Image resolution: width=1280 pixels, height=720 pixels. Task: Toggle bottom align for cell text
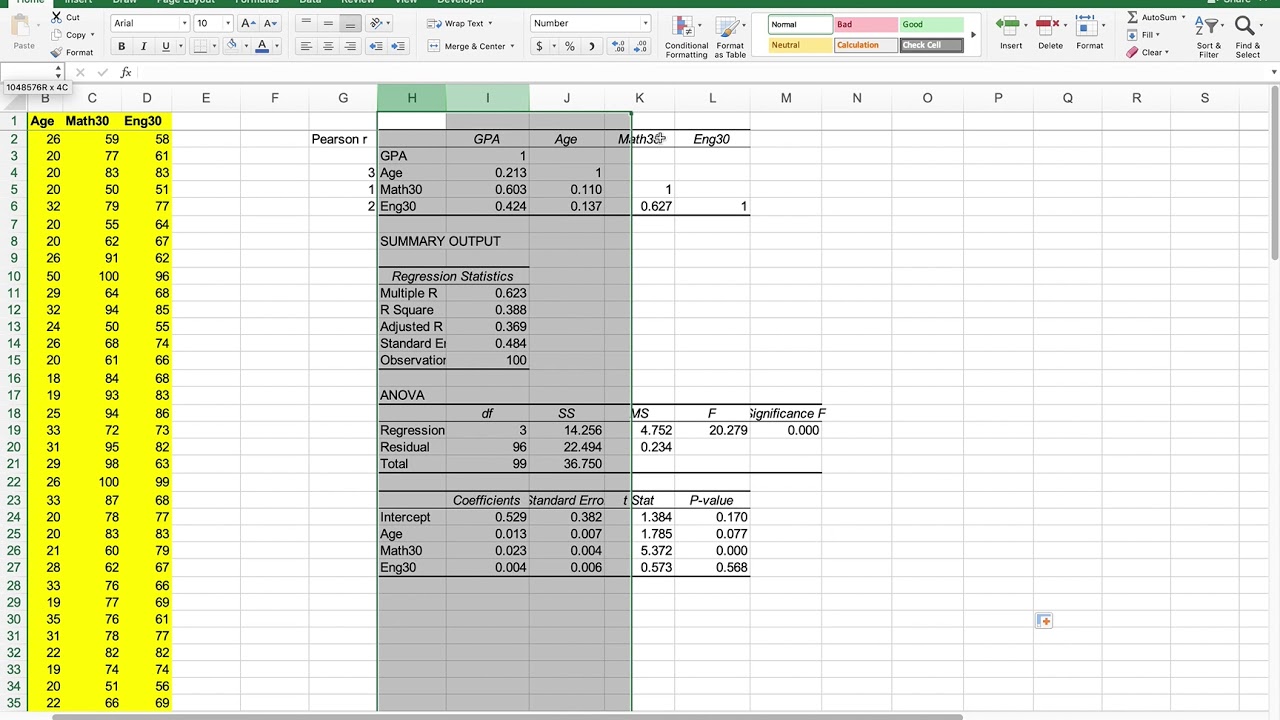click(350, 23)
